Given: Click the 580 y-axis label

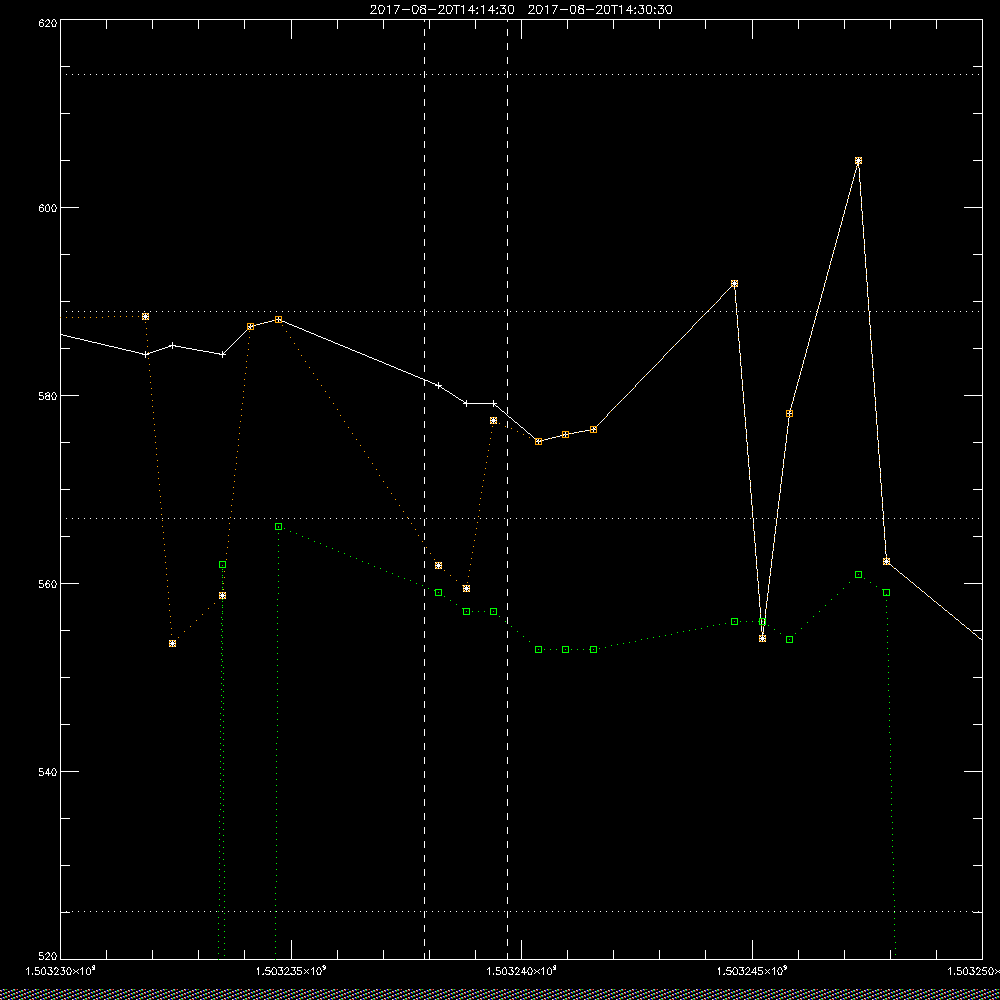Looking at the screenshot, I should tap(48, 396).
